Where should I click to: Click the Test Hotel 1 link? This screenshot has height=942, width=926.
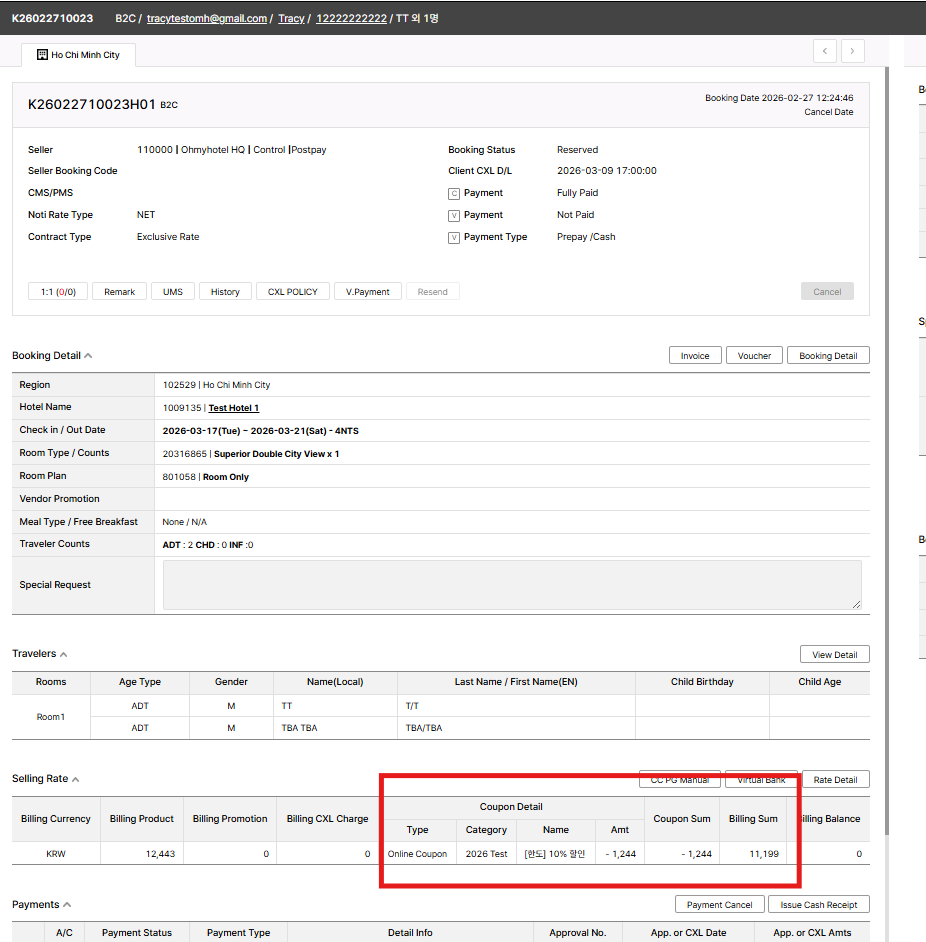click(233, 408)
